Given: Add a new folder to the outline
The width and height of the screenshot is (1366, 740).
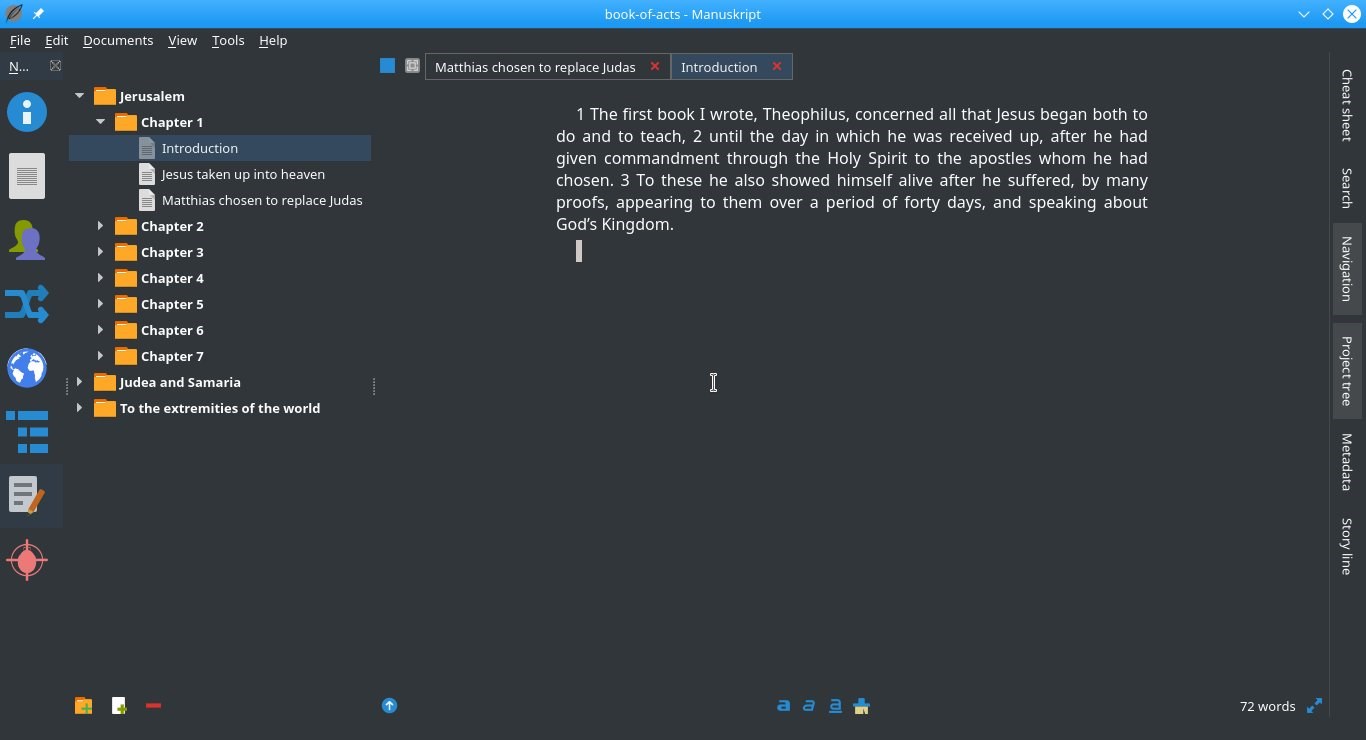Looking at the screenshot, I should tap(84, 706).
